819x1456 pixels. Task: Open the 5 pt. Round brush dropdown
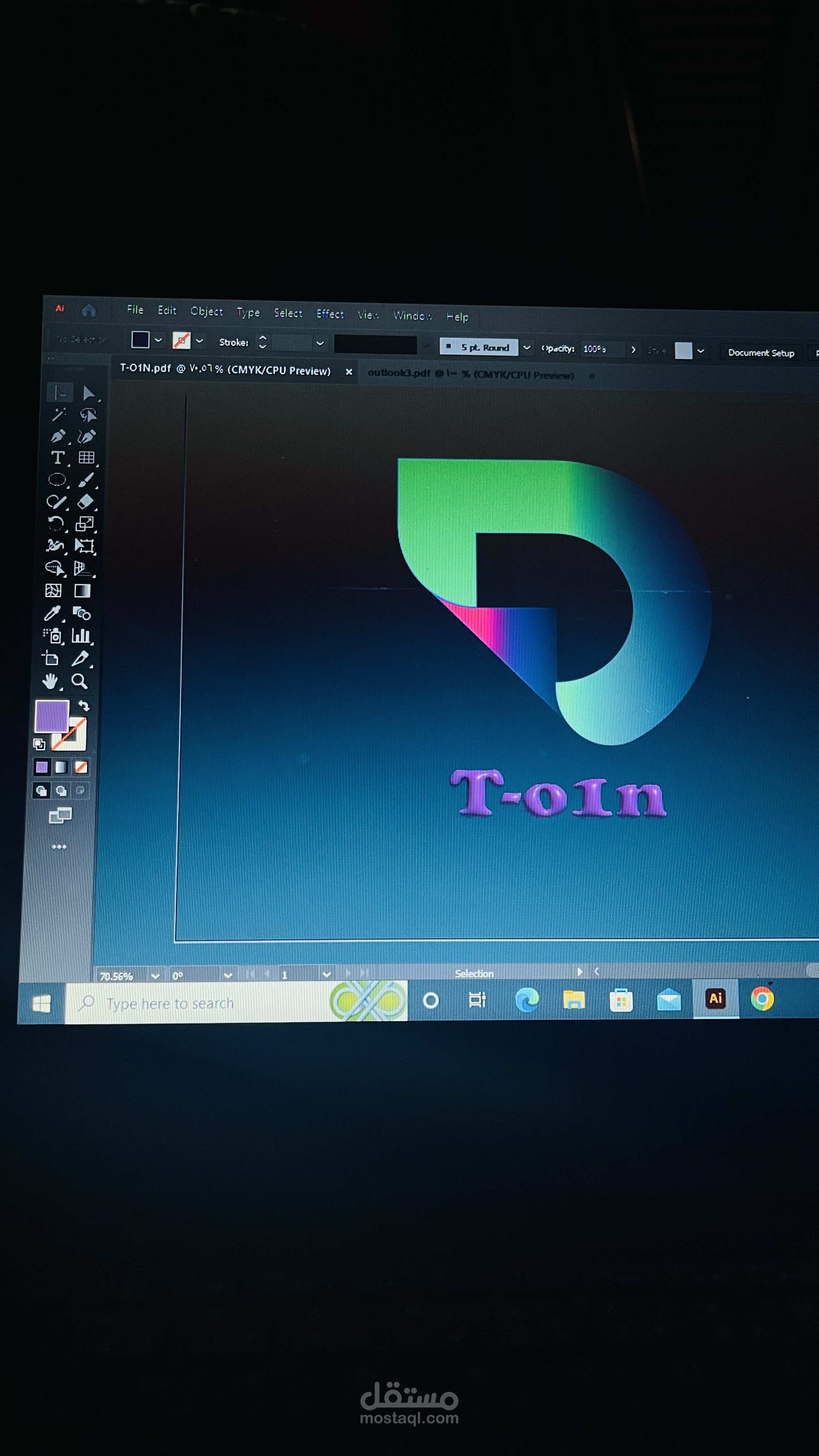coord(527,348)
